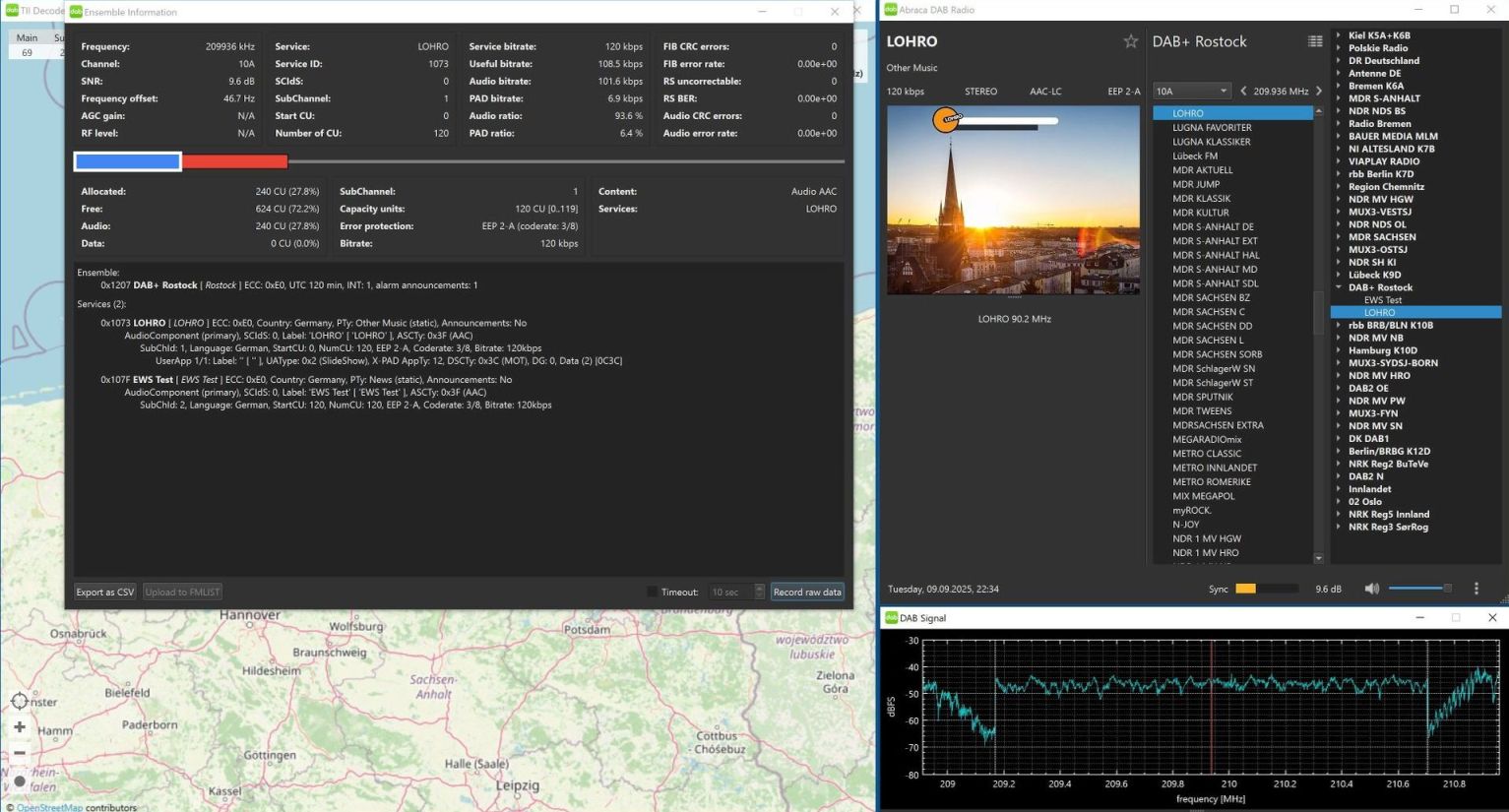Enable the Timeout checkbox
Viewport: 1509px width, 812px height.
[x=652, y=593]
